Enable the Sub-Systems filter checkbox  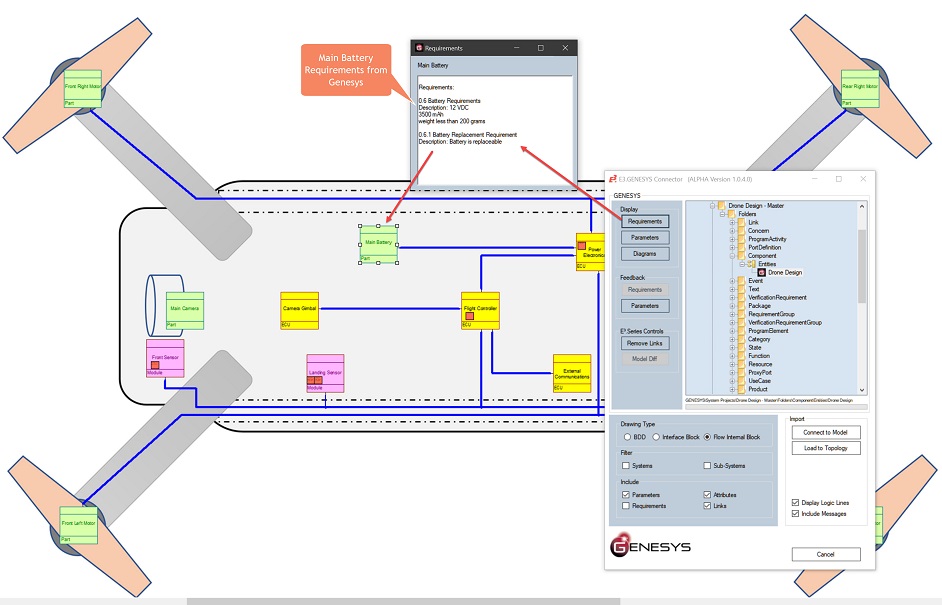click(707, 466)
